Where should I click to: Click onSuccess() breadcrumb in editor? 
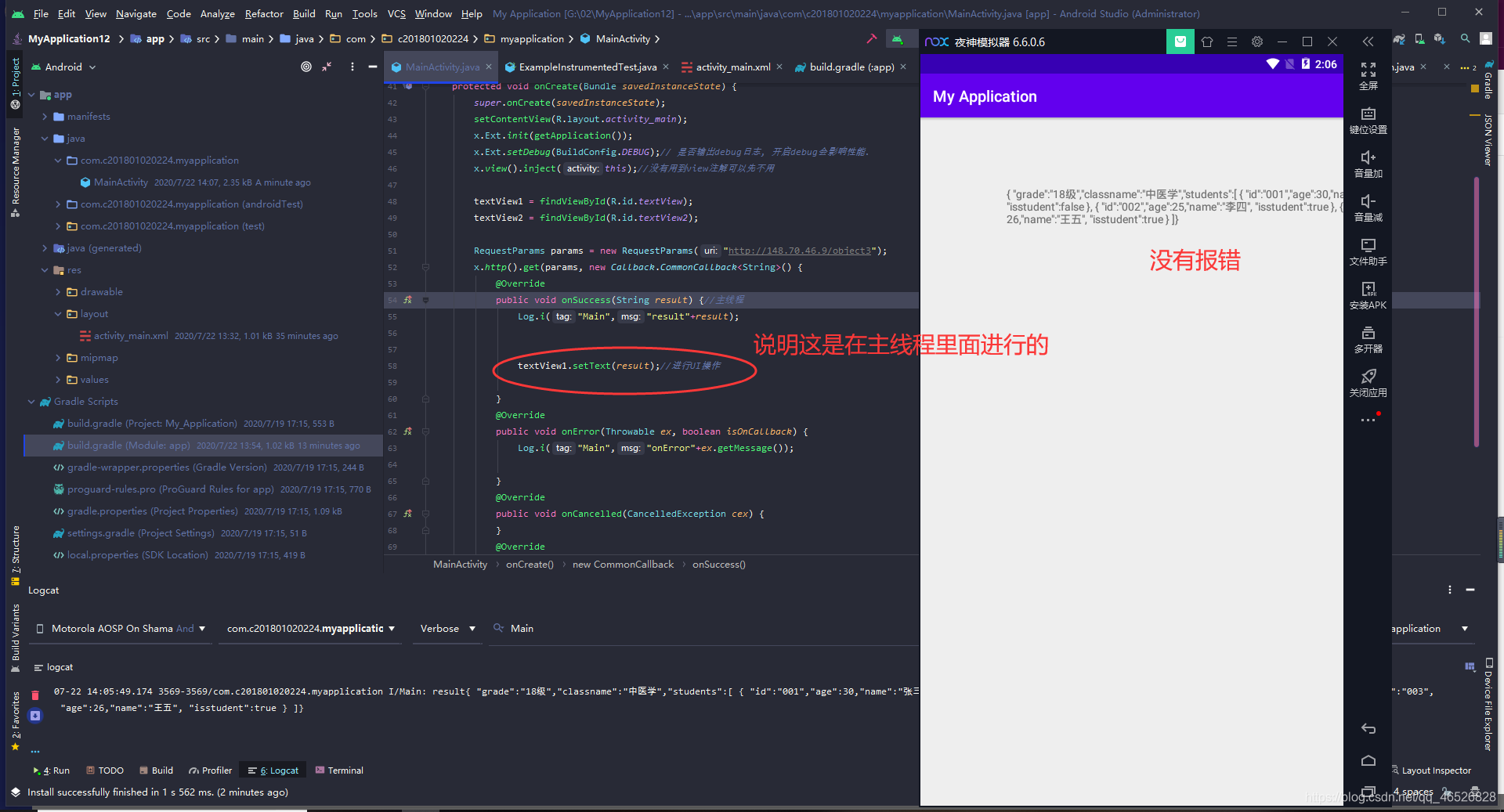point(718,565)
